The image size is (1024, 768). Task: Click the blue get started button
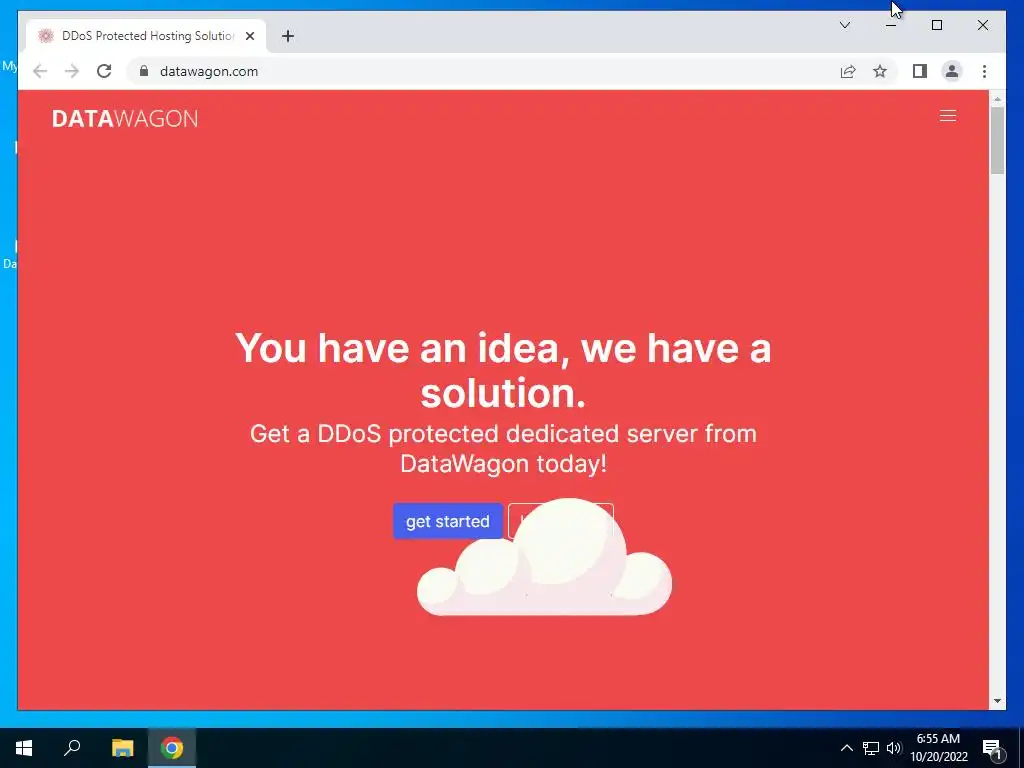(x=447, y=521)
